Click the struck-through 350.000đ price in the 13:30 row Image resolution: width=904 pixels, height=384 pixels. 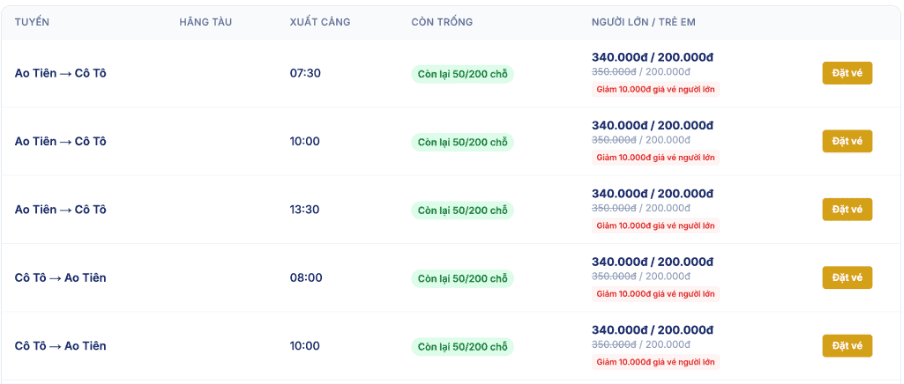coord(614,208)
